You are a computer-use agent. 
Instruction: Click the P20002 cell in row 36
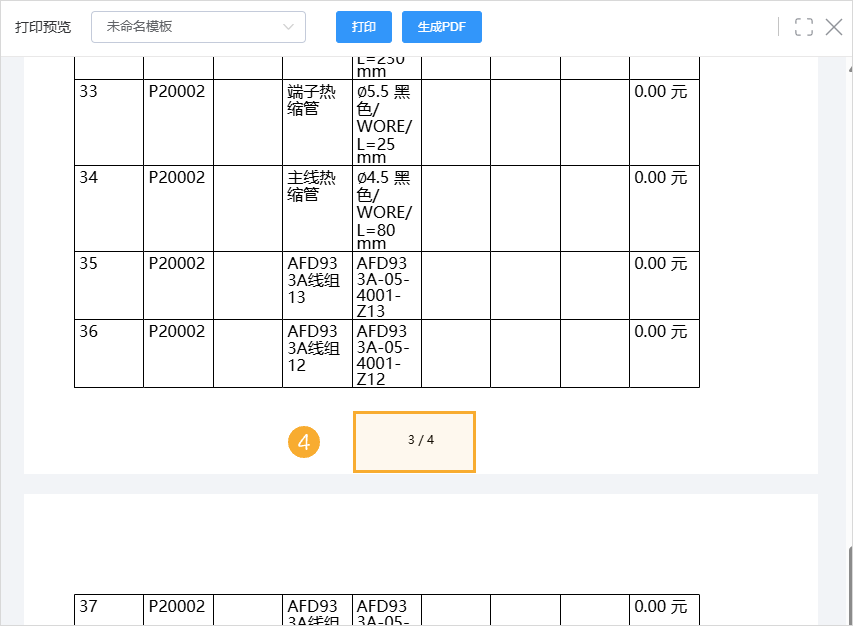click(178, 352)
